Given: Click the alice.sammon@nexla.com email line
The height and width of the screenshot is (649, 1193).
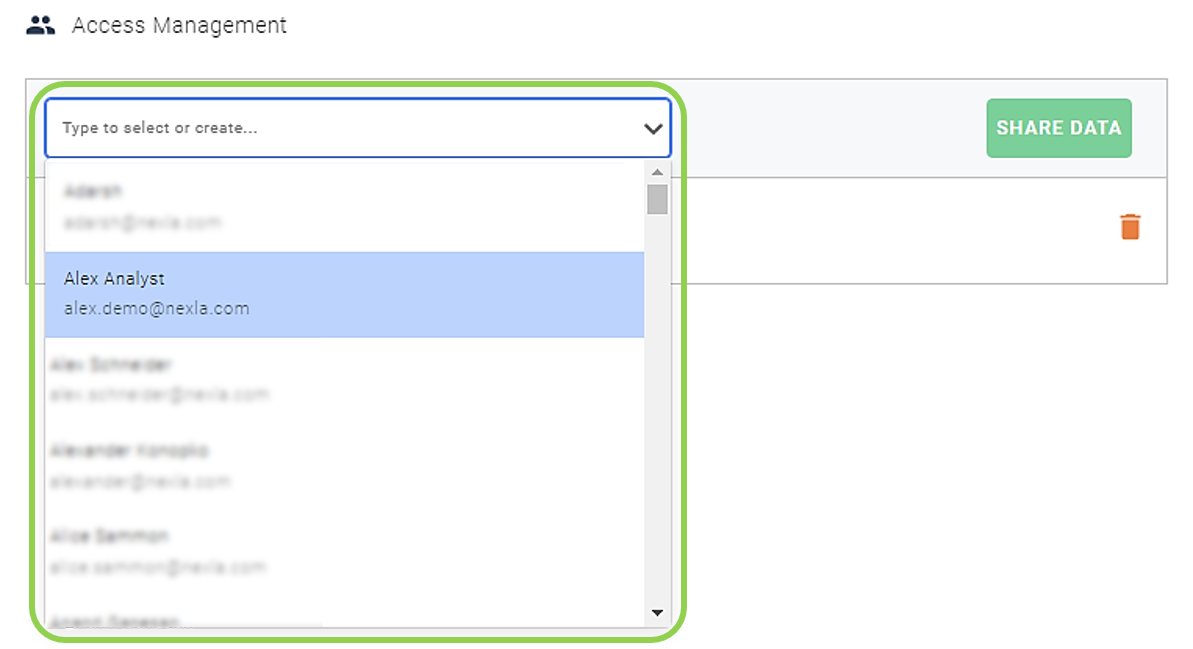Looking at the screenshot, I should 158,567.
